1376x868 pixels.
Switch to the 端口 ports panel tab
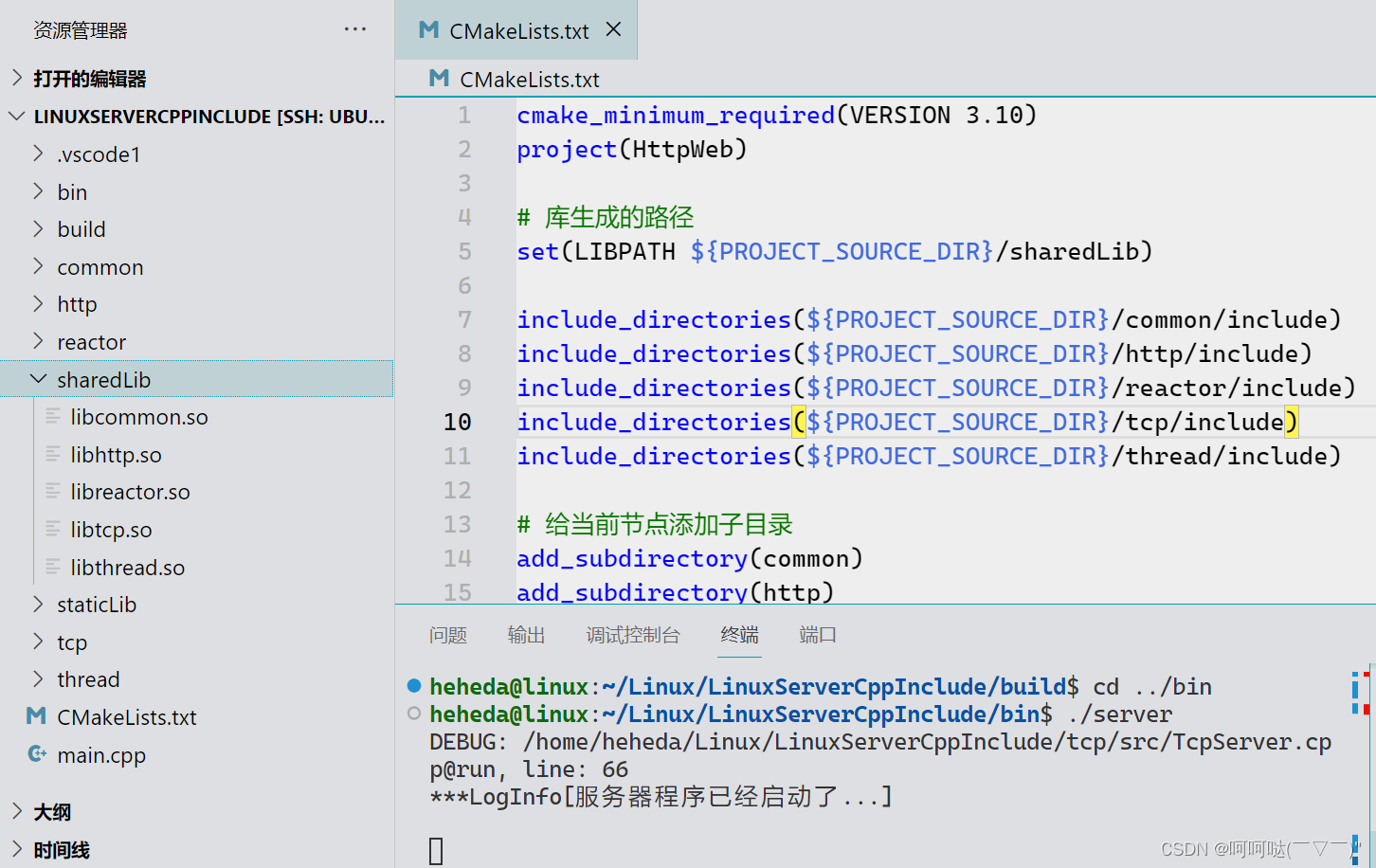coord(818,635)
